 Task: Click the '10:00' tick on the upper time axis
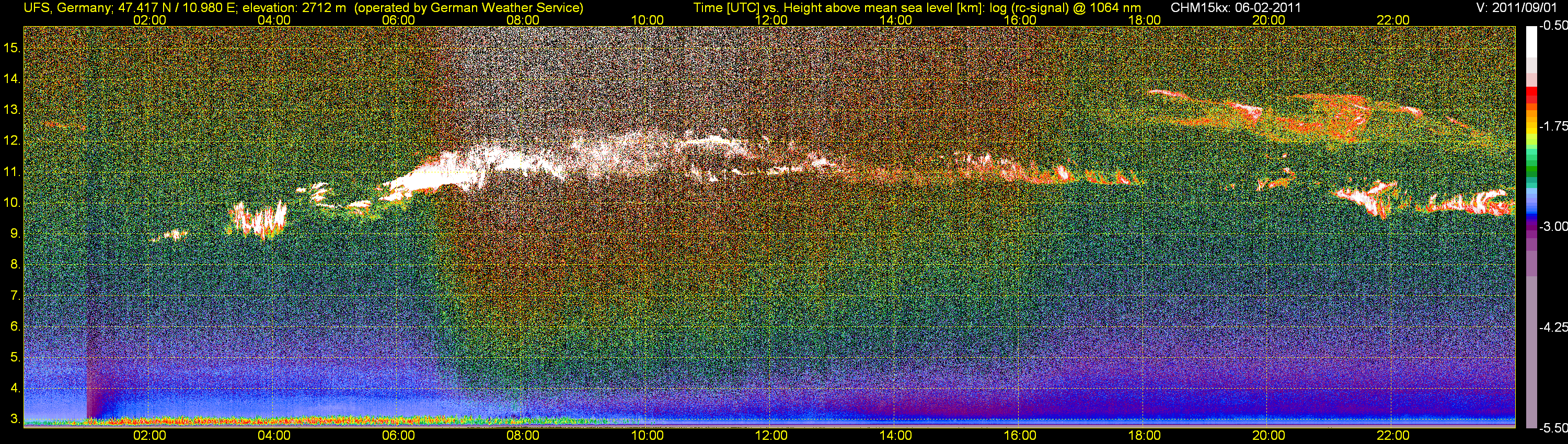click(647, 20)
